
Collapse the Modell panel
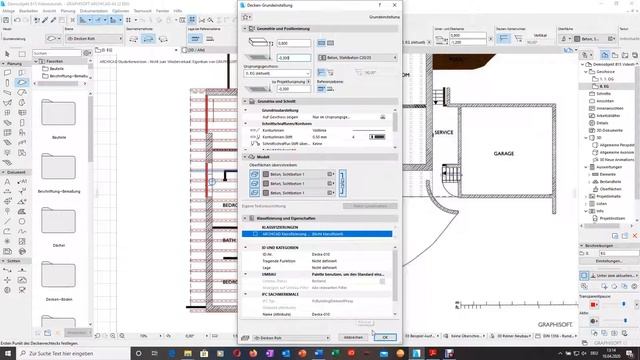[245, 157]
